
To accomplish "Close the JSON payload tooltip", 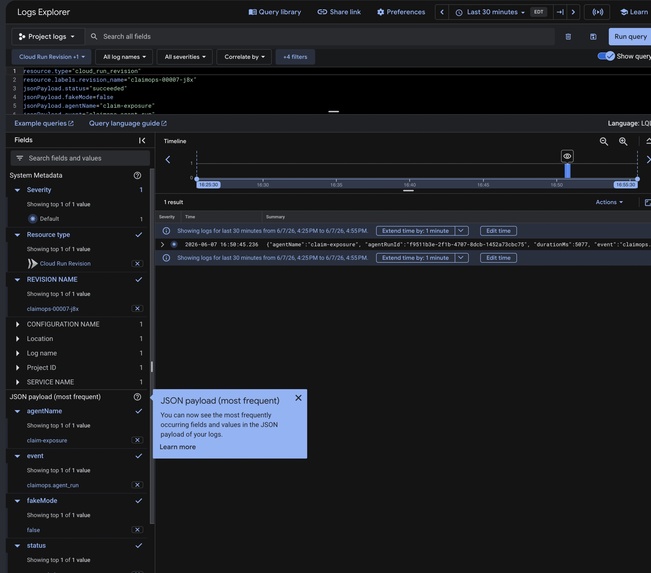I will (299, 398).
